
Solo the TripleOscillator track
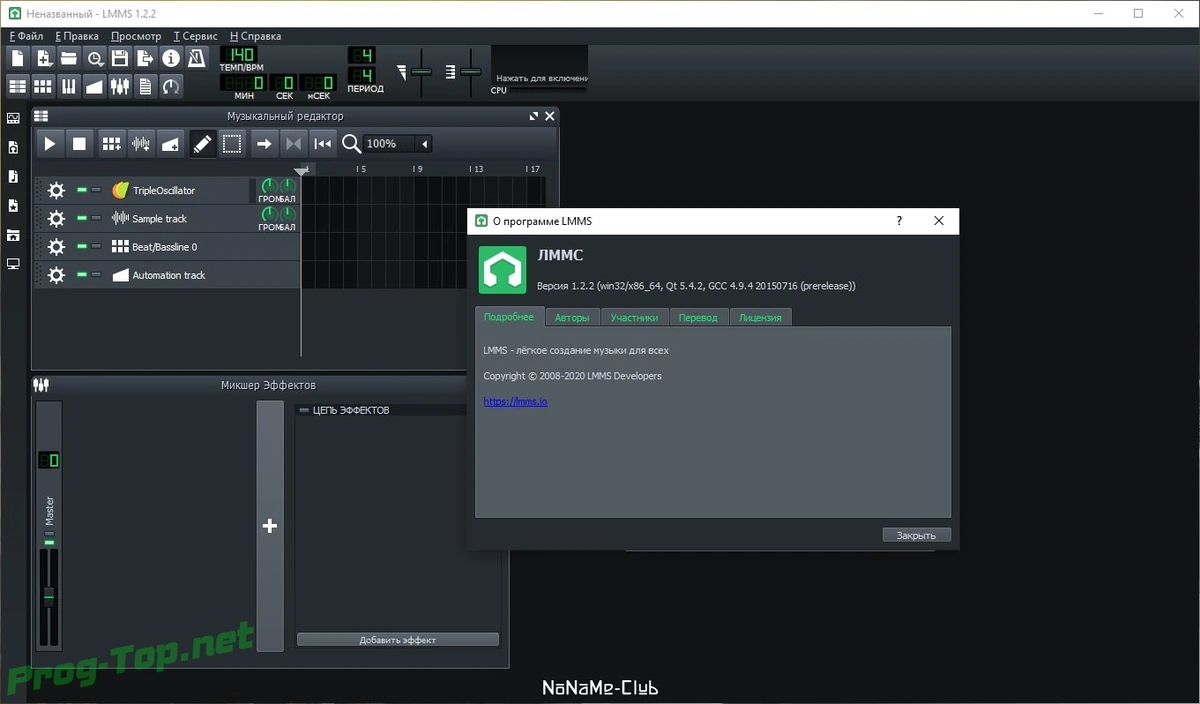point(96,190)
